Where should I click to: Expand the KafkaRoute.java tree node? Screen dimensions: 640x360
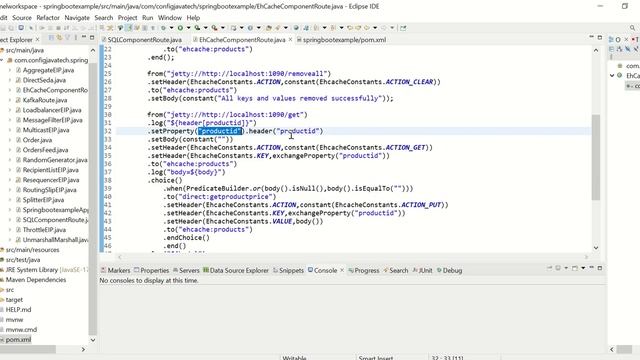point(10,100)
